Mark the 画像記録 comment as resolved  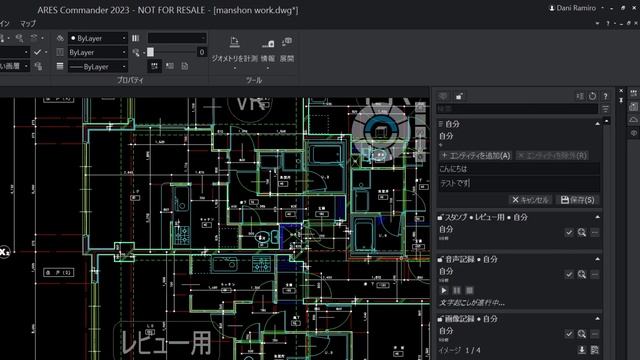[569, 334]
